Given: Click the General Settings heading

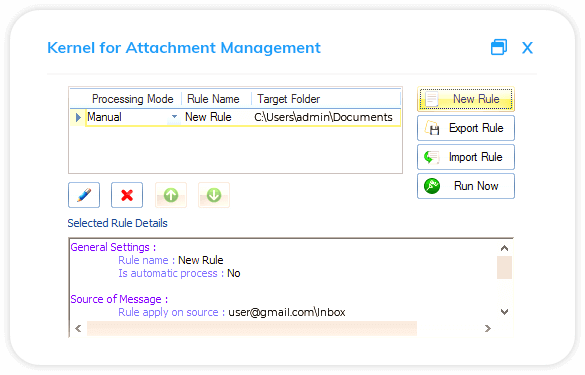Looking at the screenshot, I should 113,247.
